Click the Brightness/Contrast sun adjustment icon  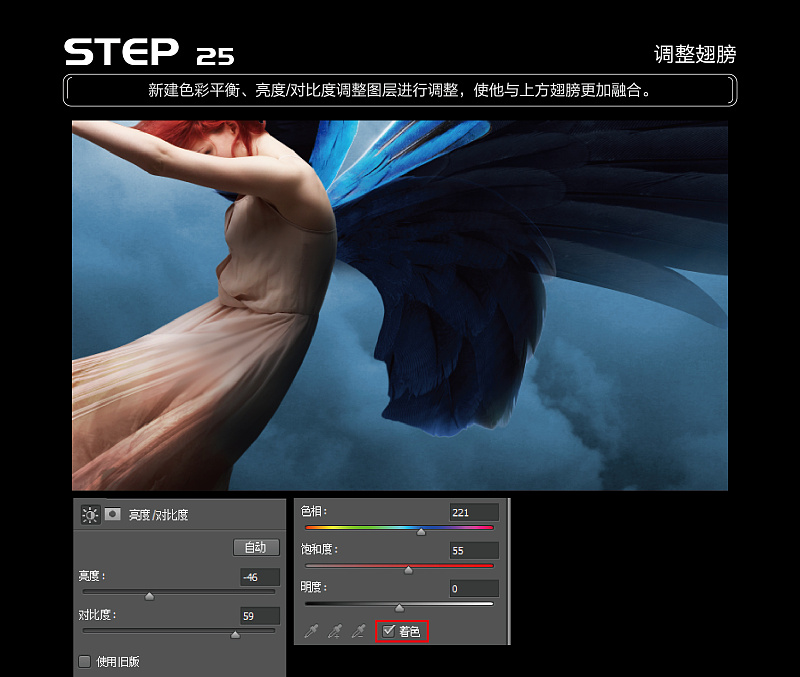pyautogui.click(x=90, y=515)
